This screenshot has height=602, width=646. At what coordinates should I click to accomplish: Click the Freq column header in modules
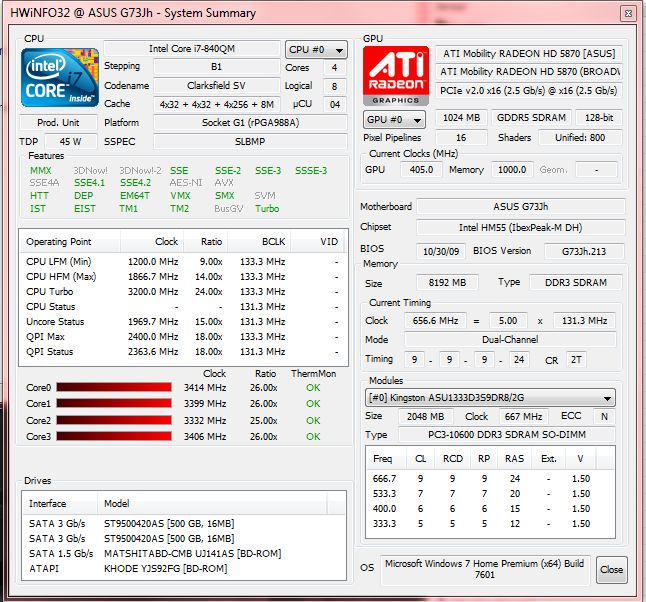click(x=386, y=459)
